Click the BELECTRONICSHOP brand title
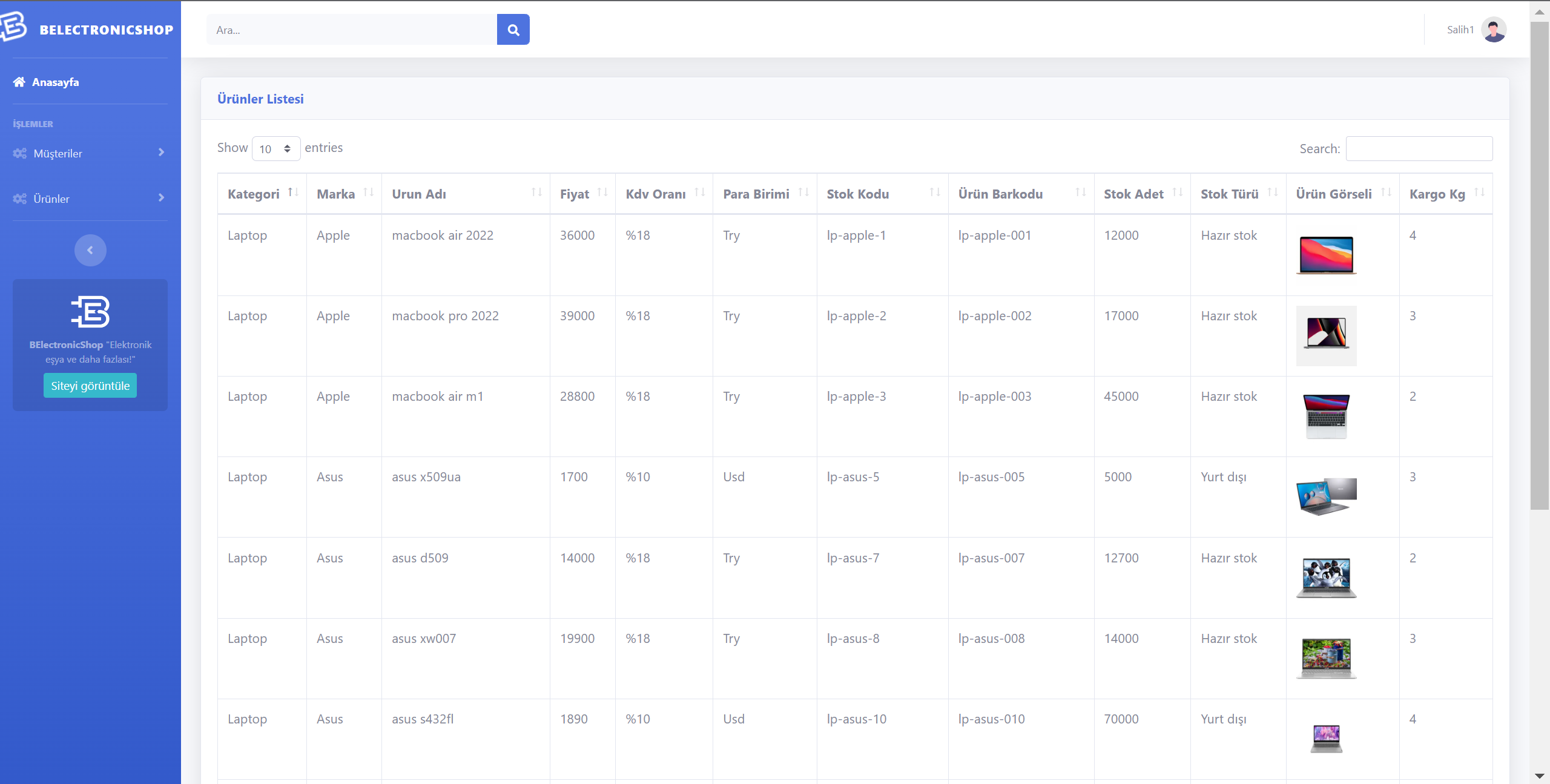 [x=107, y=30]
